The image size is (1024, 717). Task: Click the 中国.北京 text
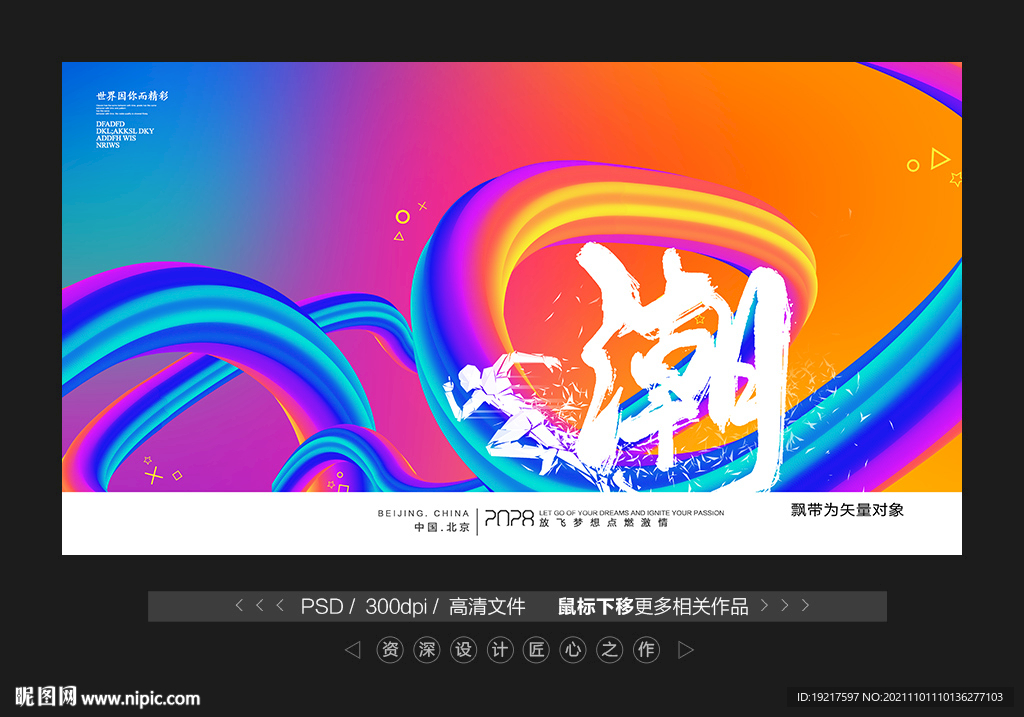click(x=441, y=527)
